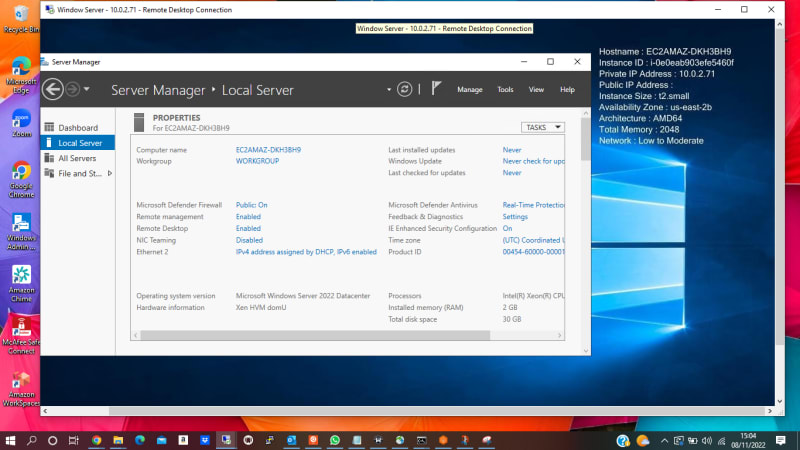Click the Properties horizontal scrollbar thumb
This screenshot has height=450, width=800.
click(315, 335)
